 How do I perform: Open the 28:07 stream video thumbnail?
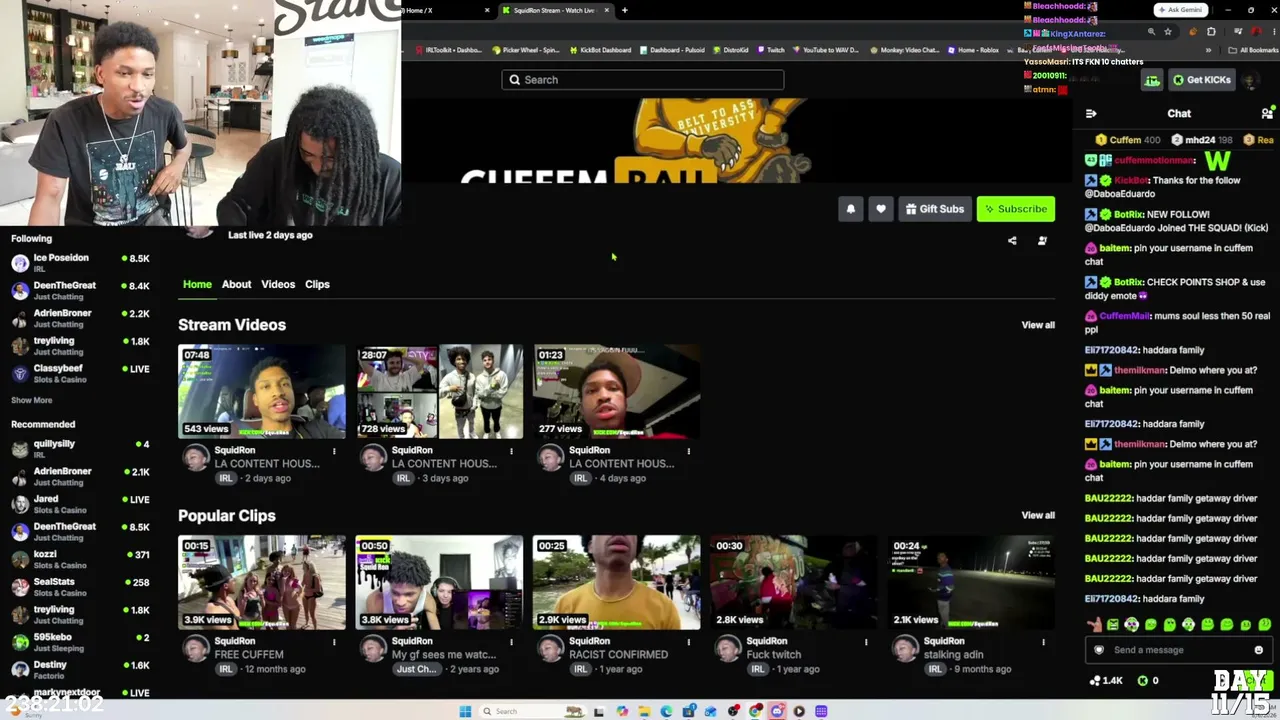point(439,392)
